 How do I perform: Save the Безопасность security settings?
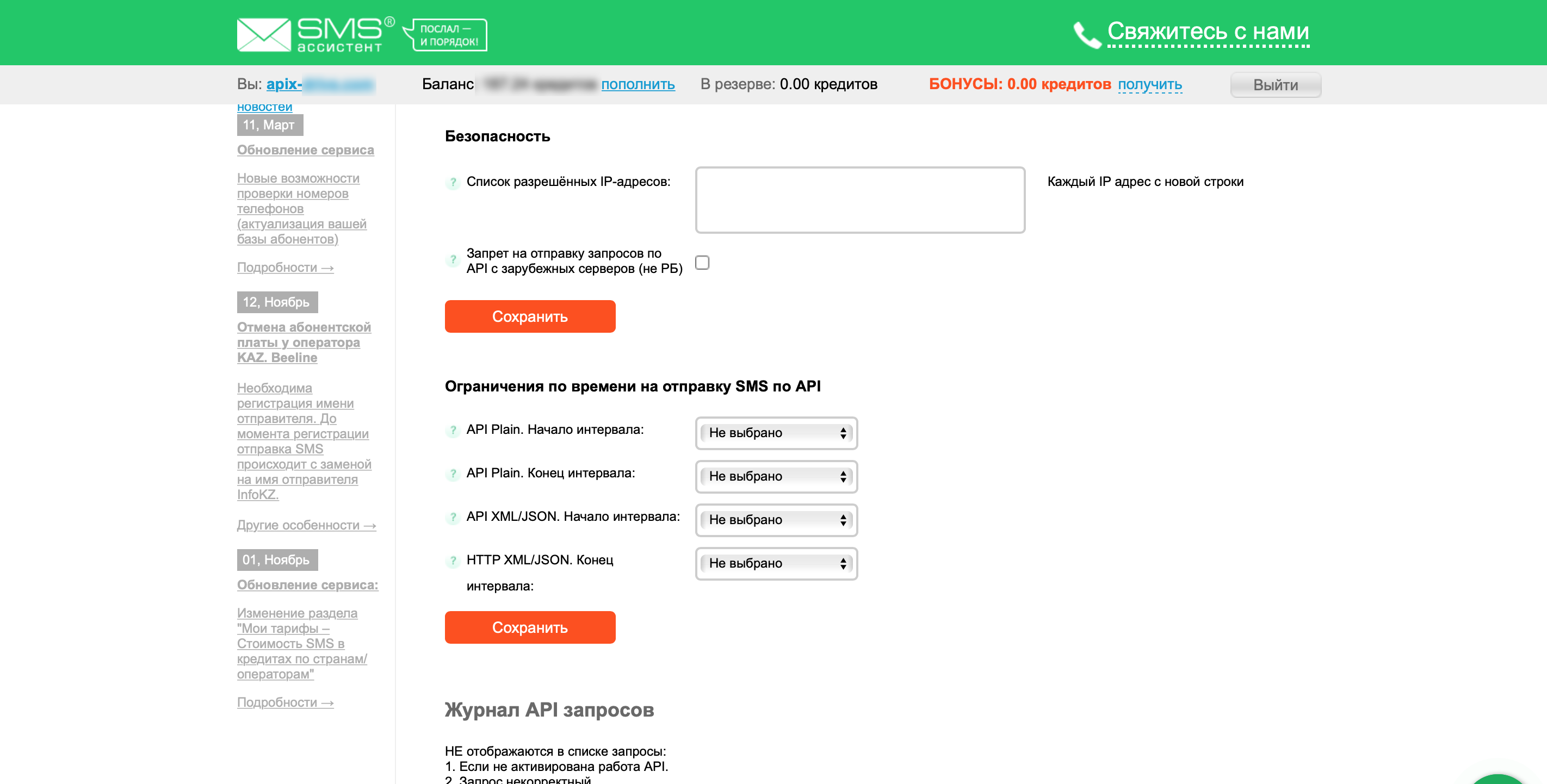click(530, 316)
